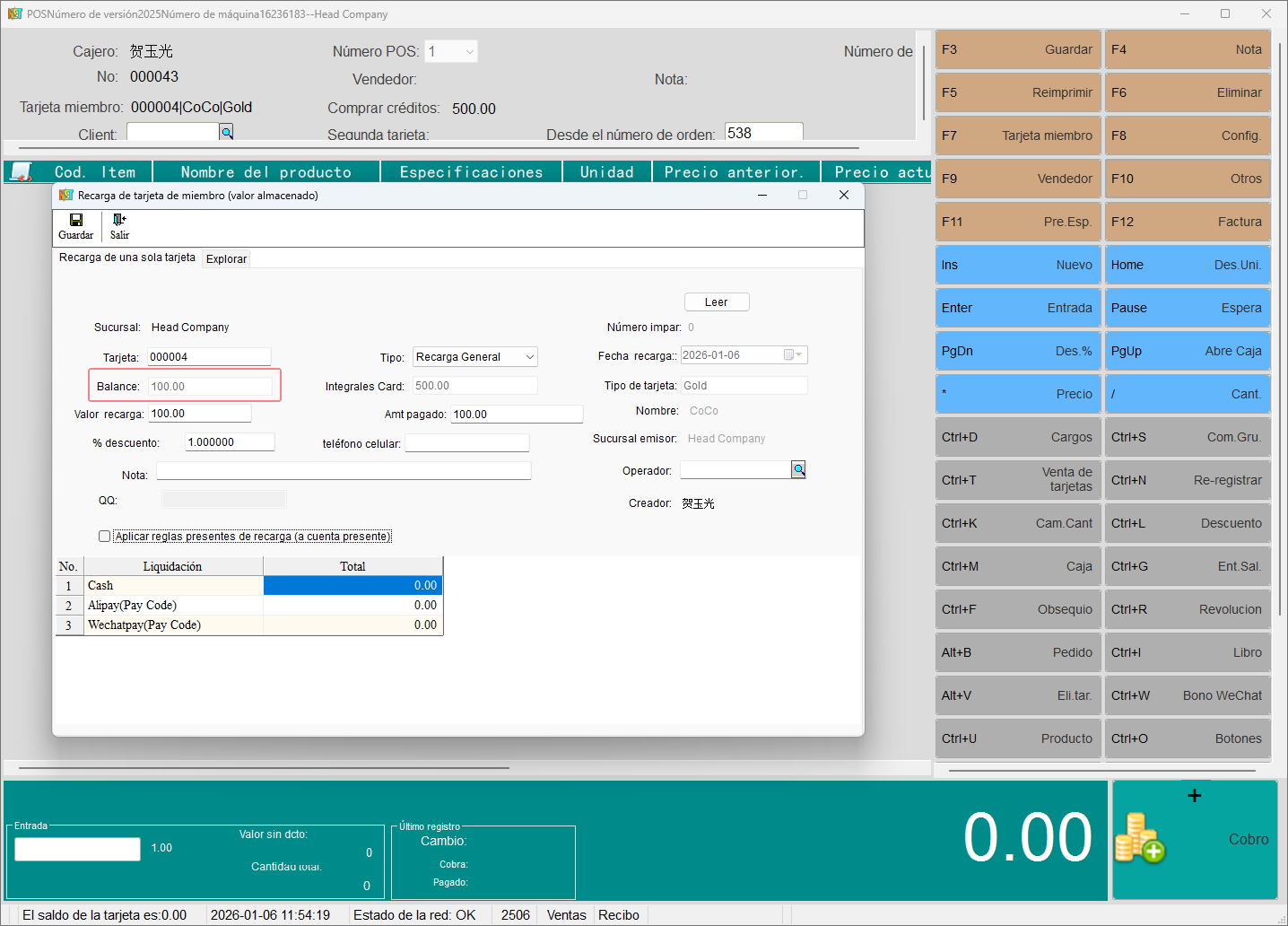Click the Cobro coins icon
Image resolution: width=1288 pixels, height=926 pixels.
[x=1139, y=838]
